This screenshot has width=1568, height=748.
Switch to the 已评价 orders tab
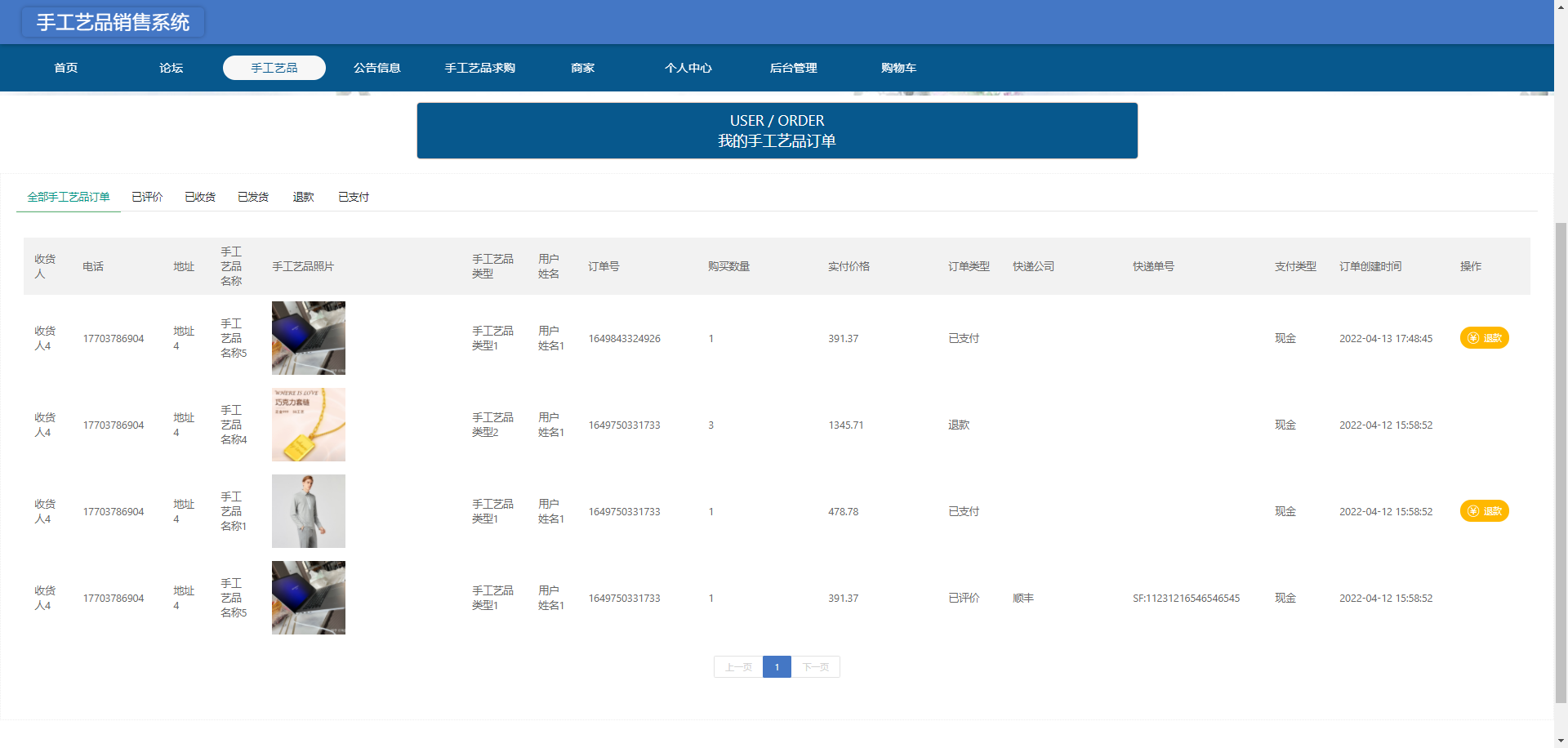[x=147, y=197]
